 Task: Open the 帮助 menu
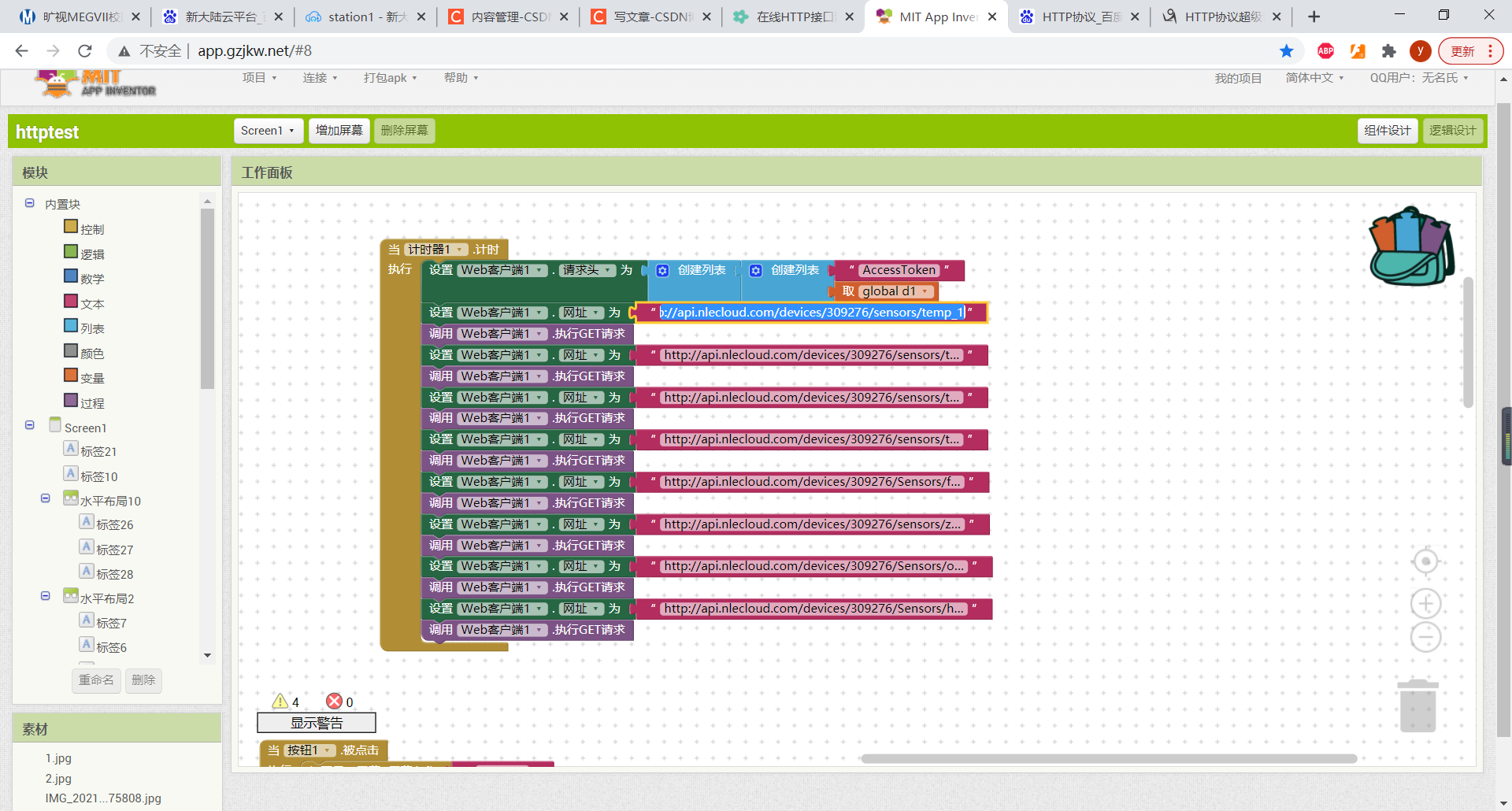pos(461,78)
